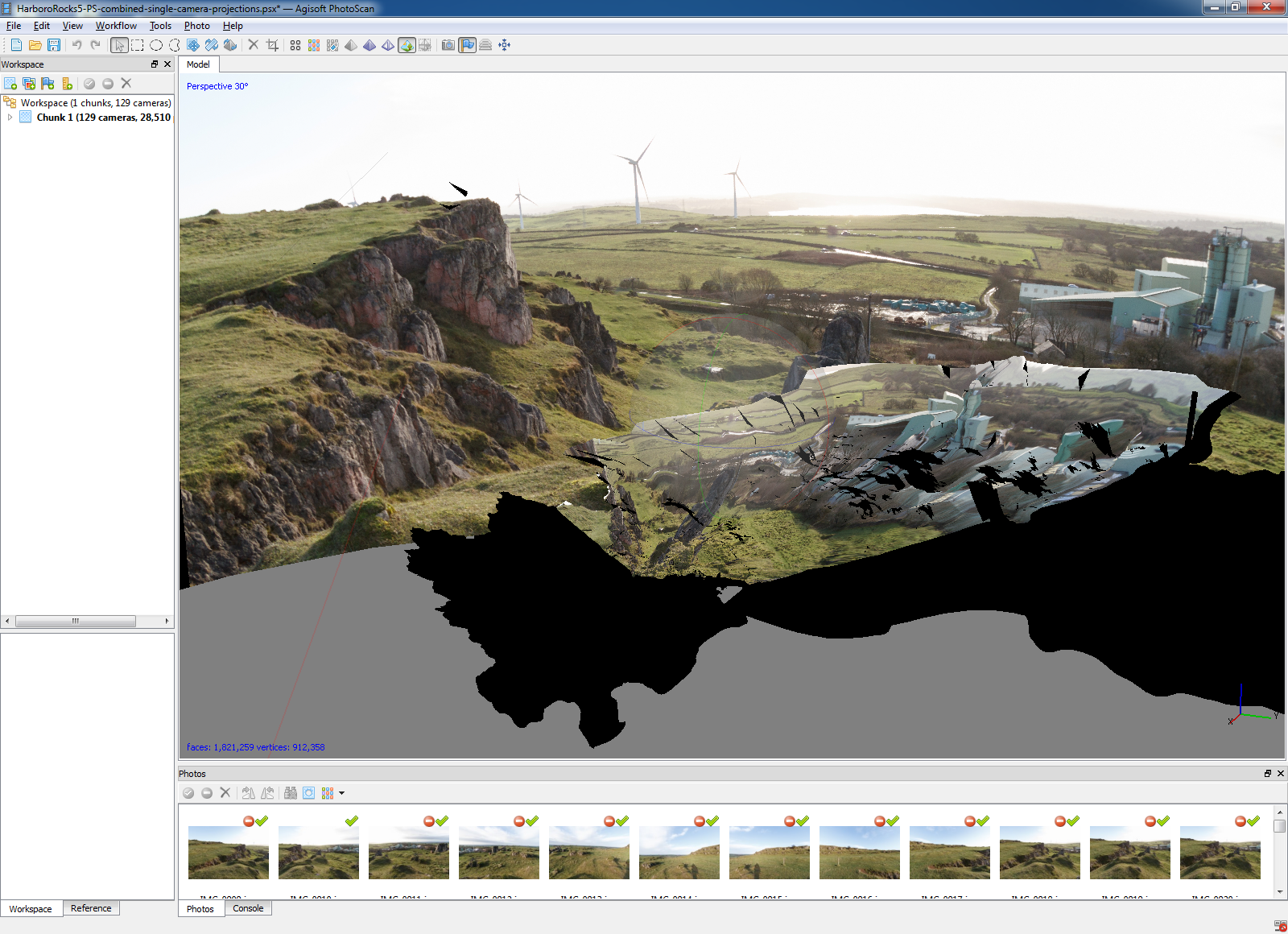1288x934 pixels.
Task: Select the first photo thumbnail in the Photos pane
Action: [229, 853]
